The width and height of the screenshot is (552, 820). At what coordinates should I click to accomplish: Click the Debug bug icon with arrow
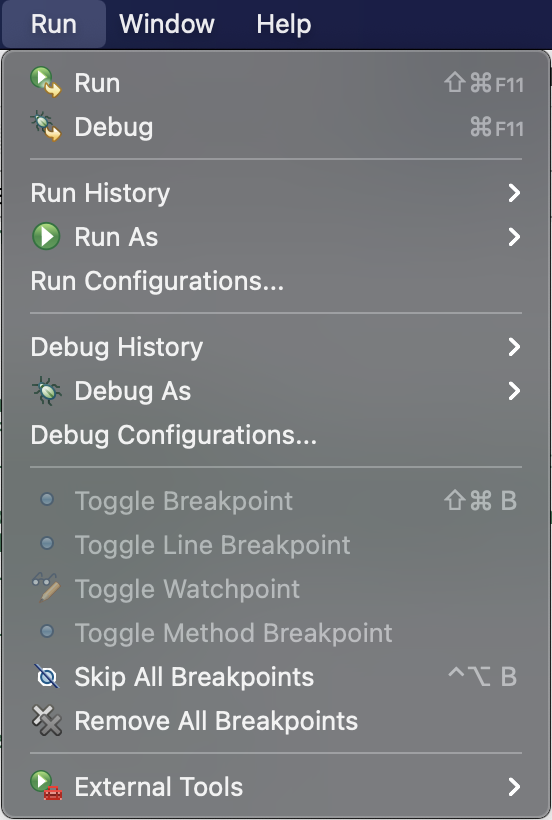pos(46,127)
